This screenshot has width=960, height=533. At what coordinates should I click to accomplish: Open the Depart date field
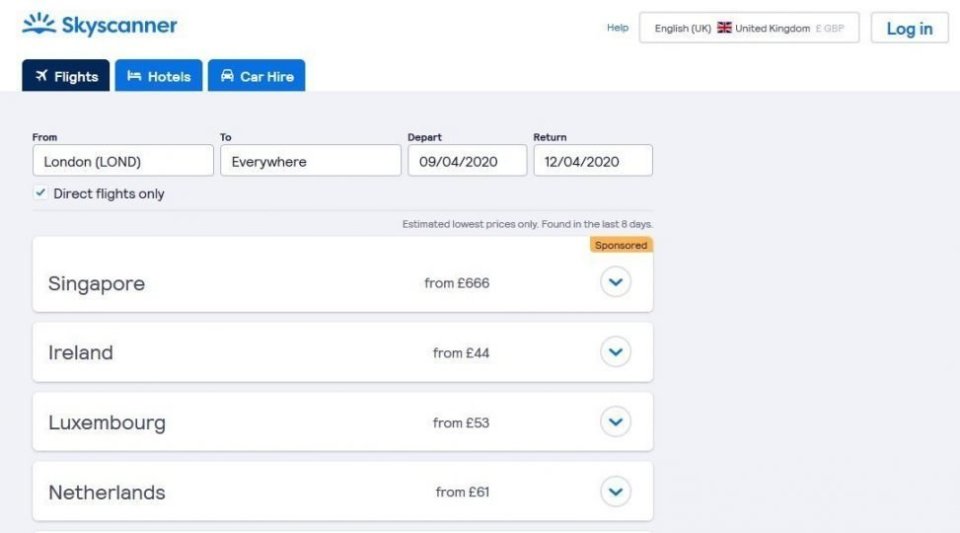[467, 161]
